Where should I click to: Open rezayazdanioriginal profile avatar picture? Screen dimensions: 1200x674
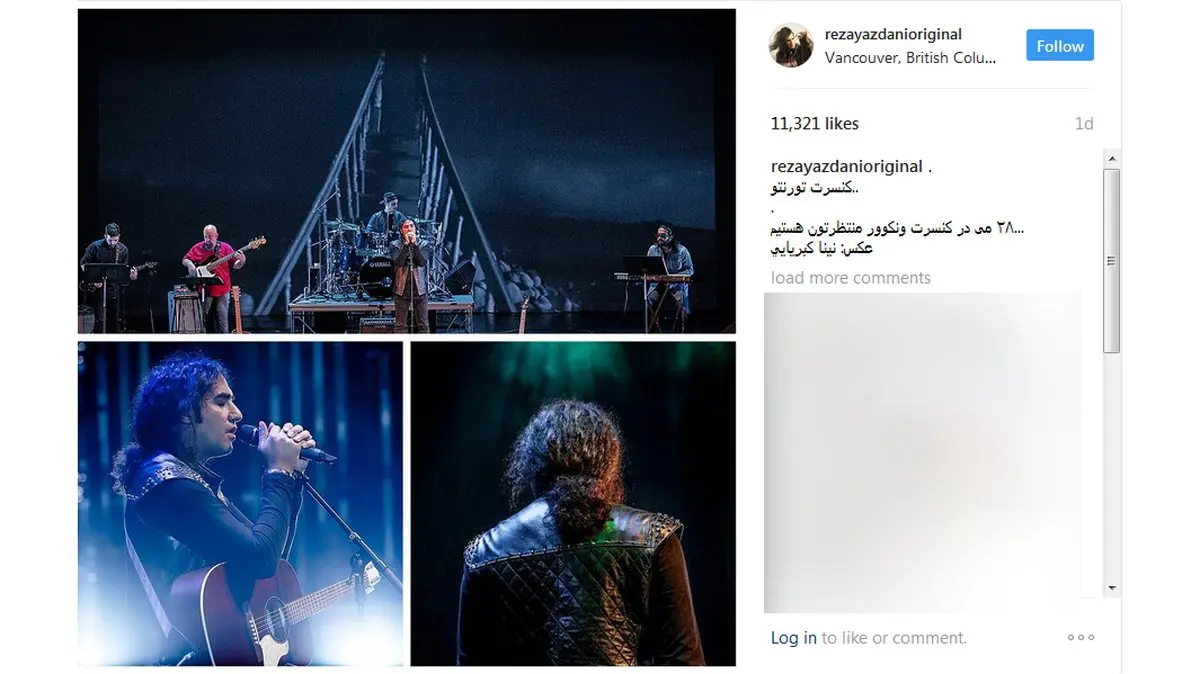[790, 46]
